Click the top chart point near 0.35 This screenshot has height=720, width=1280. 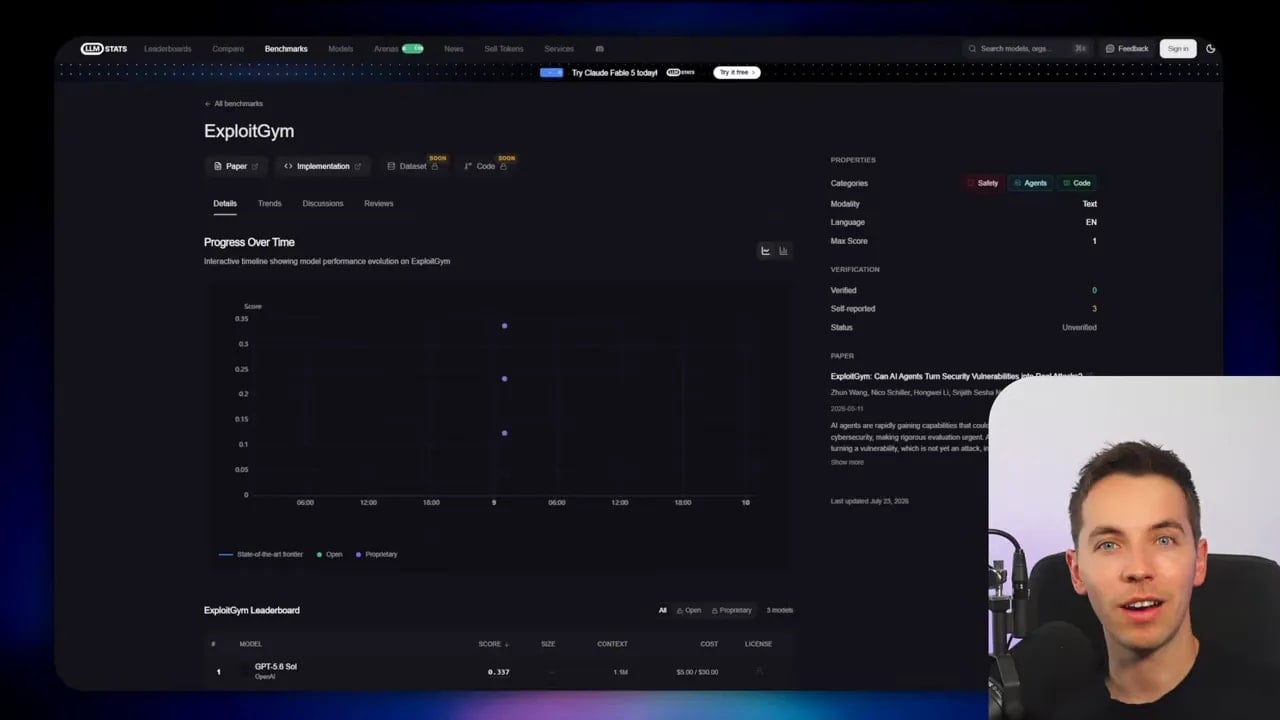[x=505, y=326]
